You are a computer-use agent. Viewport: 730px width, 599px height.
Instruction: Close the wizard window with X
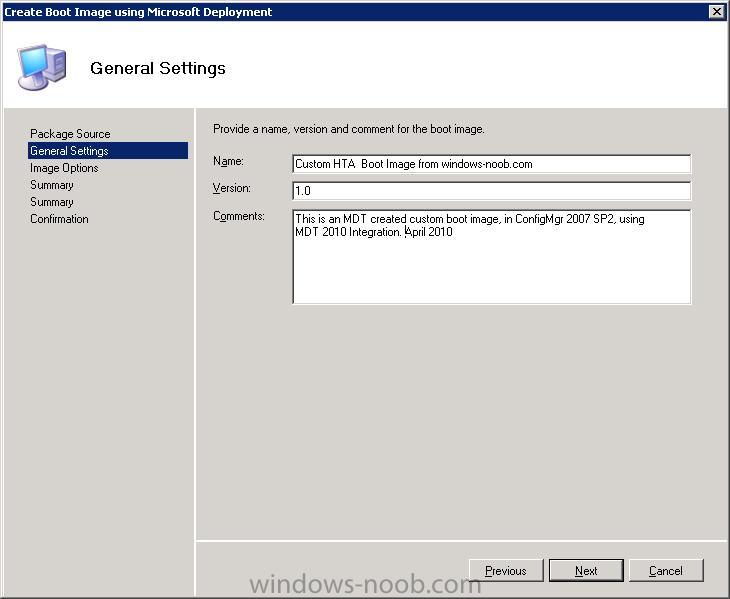717,12
